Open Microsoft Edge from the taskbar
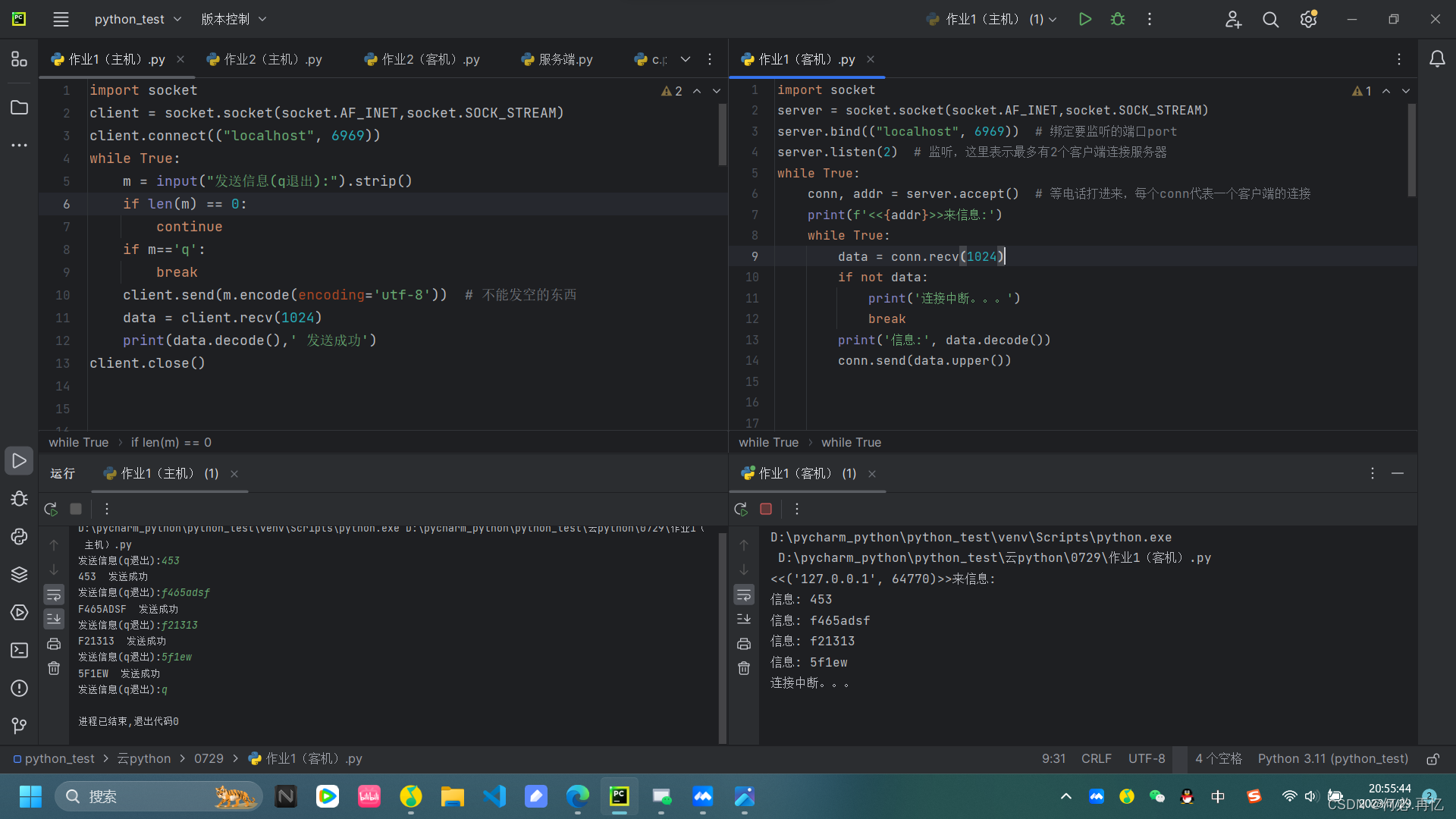The image size is (1456, 819). 577,797
